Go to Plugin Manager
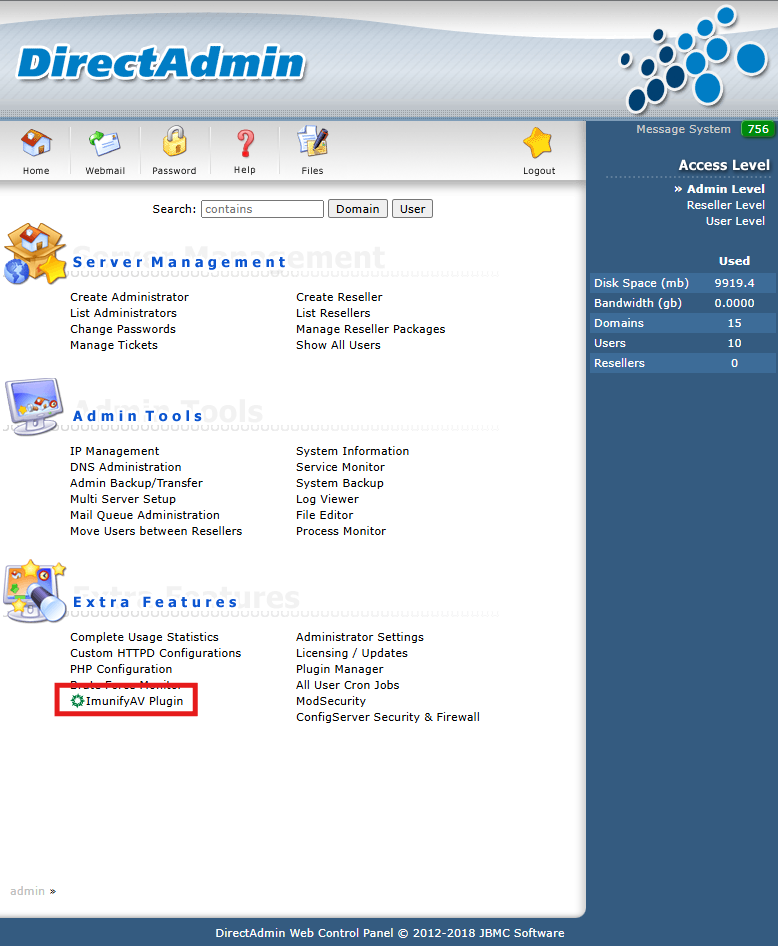 (339, 669)
